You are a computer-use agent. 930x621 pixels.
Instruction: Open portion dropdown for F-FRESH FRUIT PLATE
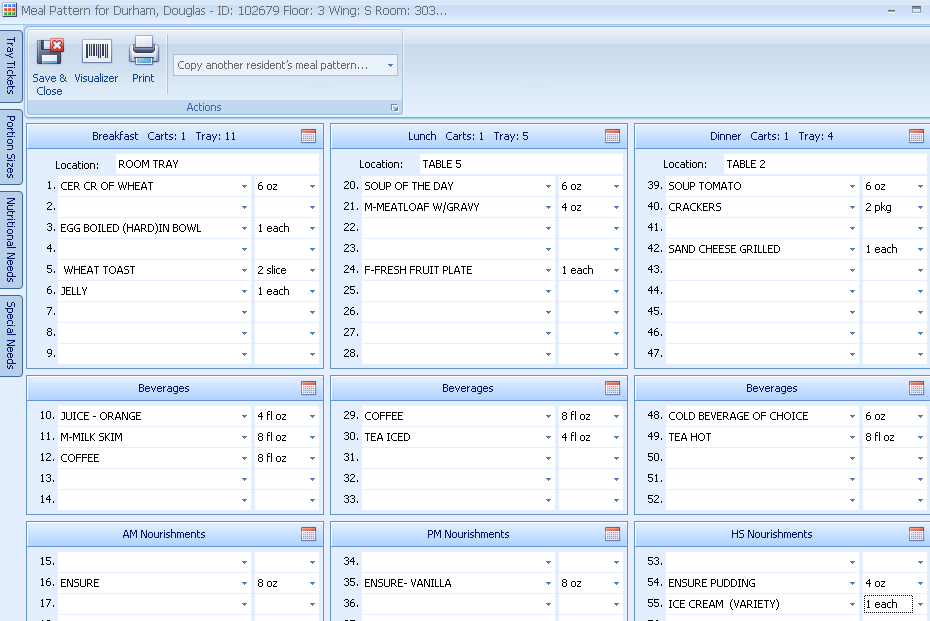tap(616, 270)
